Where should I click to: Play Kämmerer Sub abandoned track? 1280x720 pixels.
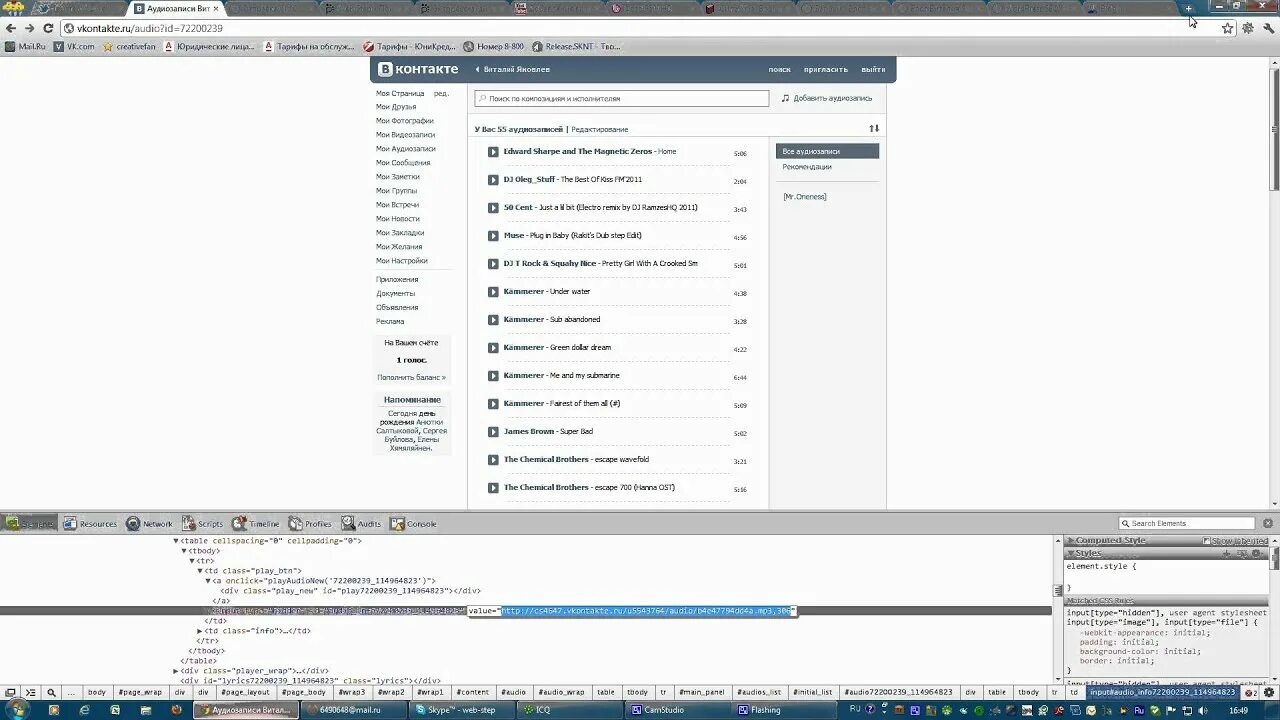[493, 320]
